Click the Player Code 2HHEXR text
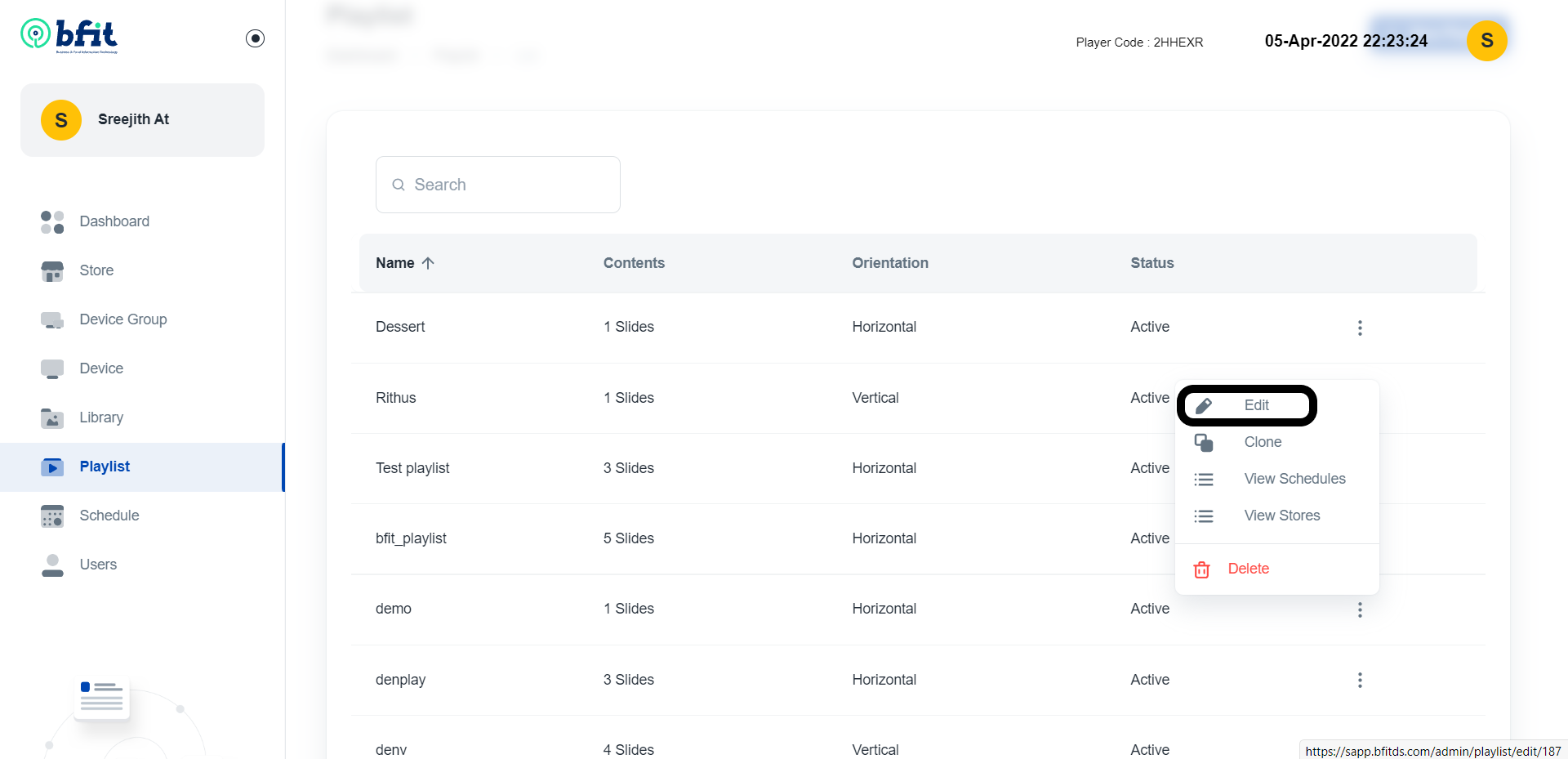 click(x=1139, y=42)
